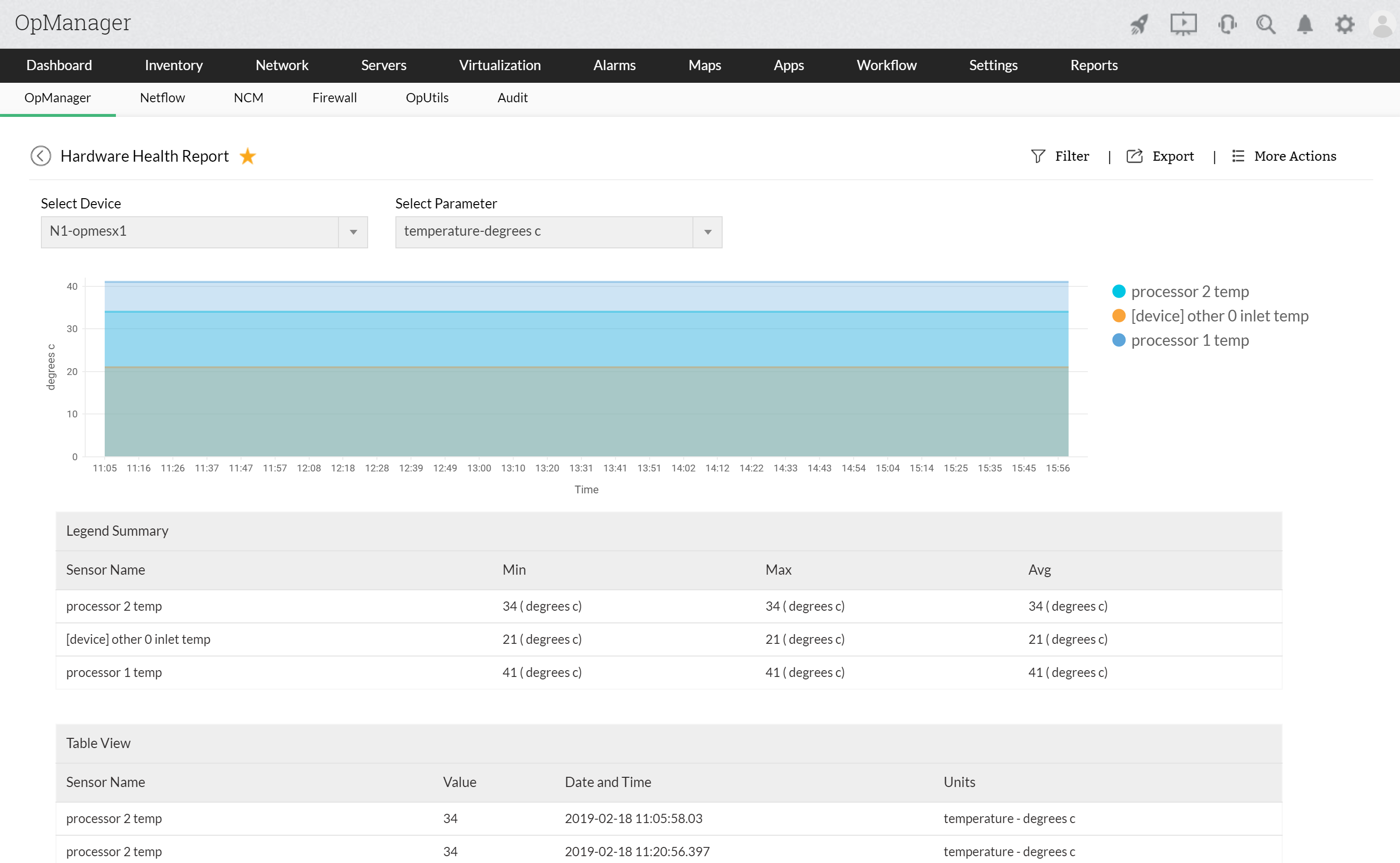This screenshot has height=863, width=1400.
Task: Switch to the Netflow tab
Action: [162, 97]
